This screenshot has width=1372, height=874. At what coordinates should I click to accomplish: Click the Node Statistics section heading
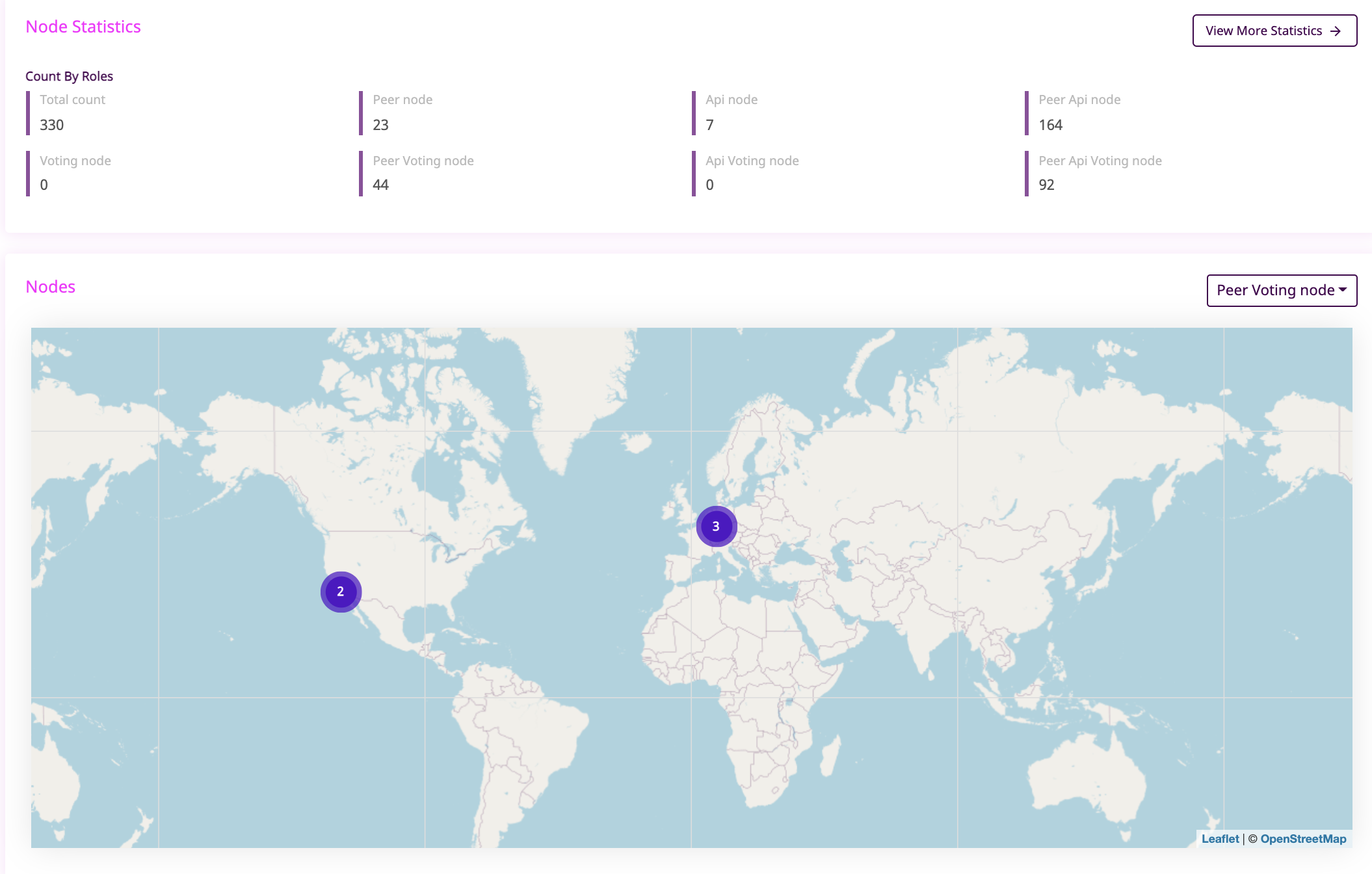[x=83, y=27]
